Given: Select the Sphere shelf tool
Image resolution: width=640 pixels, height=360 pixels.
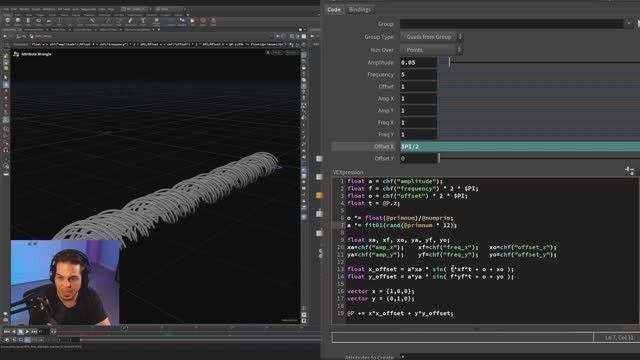Looking at the screenshot, I should tap(18, 21).
